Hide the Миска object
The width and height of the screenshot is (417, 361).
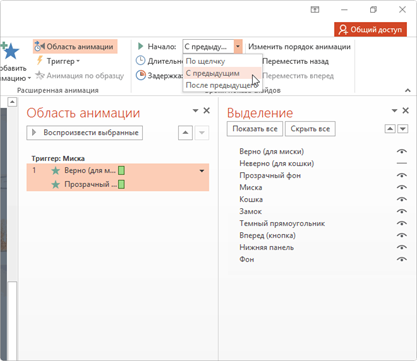(402, 187)
